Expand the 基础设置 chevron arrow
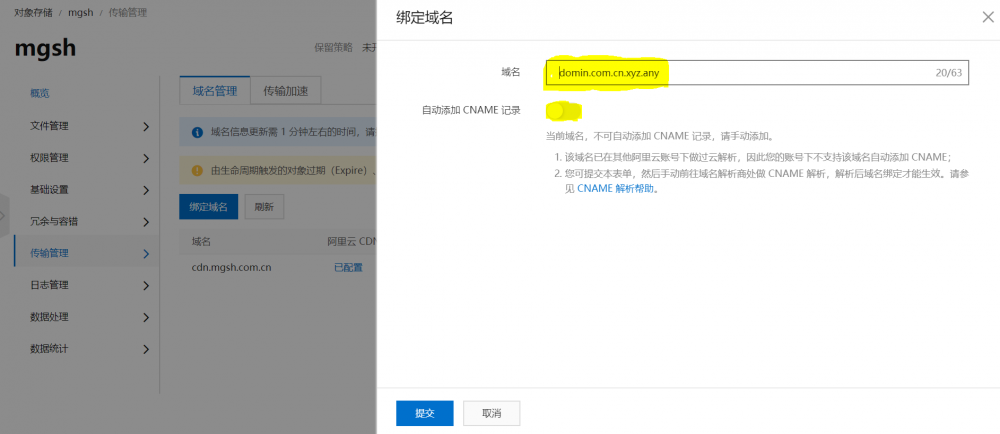The width and height of the screenshot is (1000, 434). (x=146, y=190)
